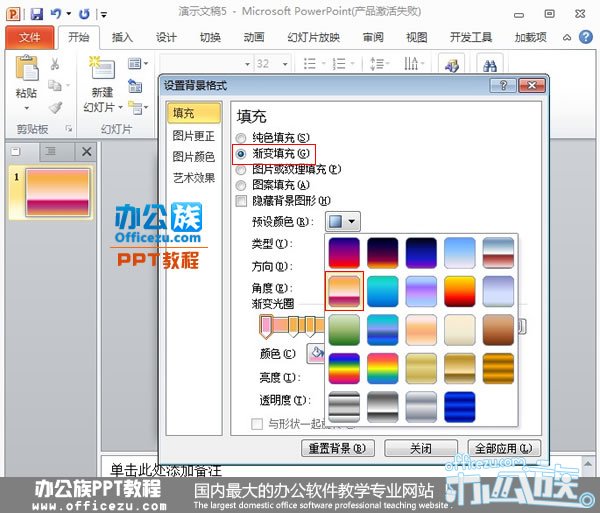Click the Format Painter brush icon

(x=55, y=107)
